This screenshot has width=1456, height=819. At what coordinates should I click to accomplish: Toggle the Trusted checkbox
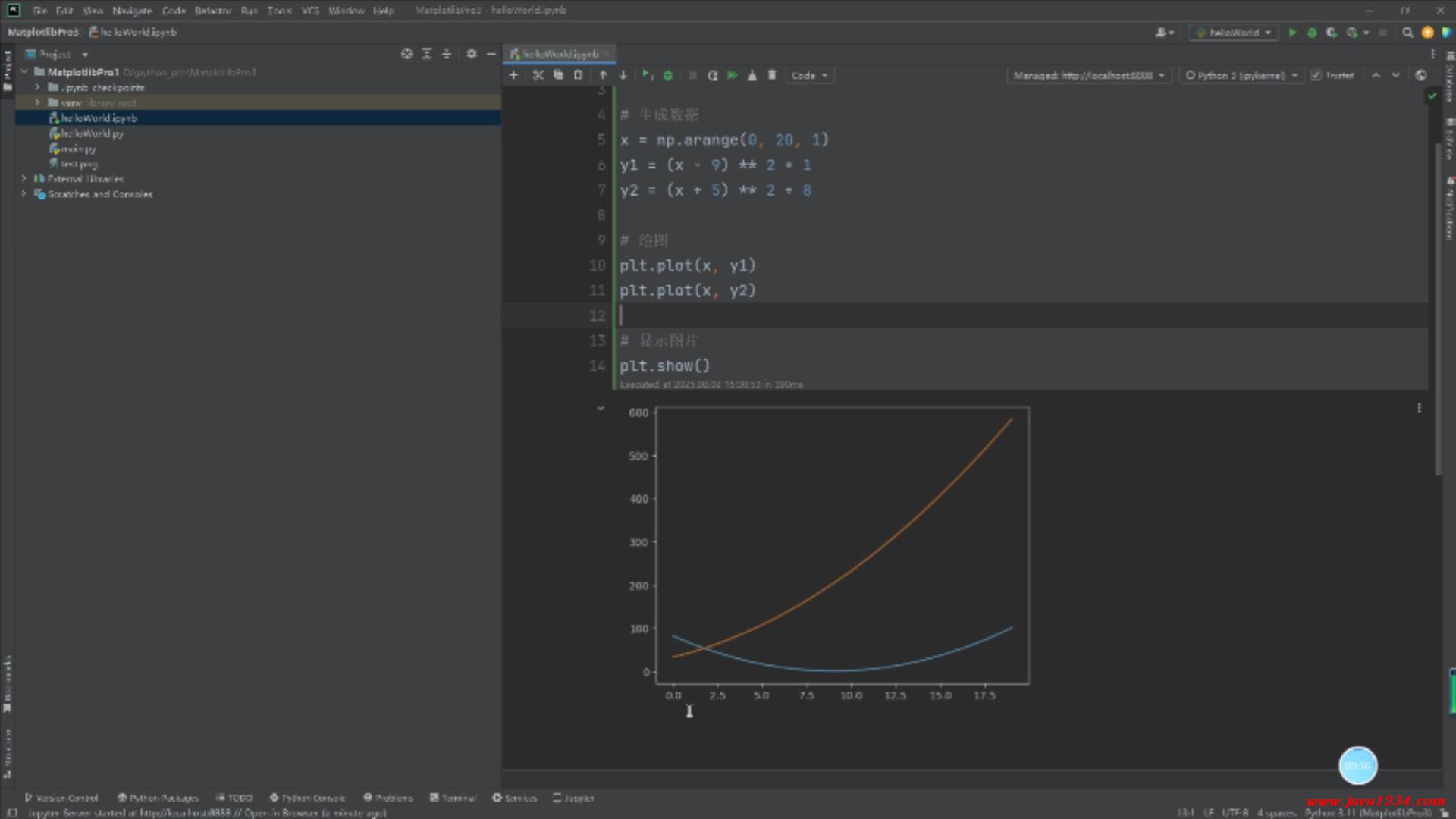1316,75
